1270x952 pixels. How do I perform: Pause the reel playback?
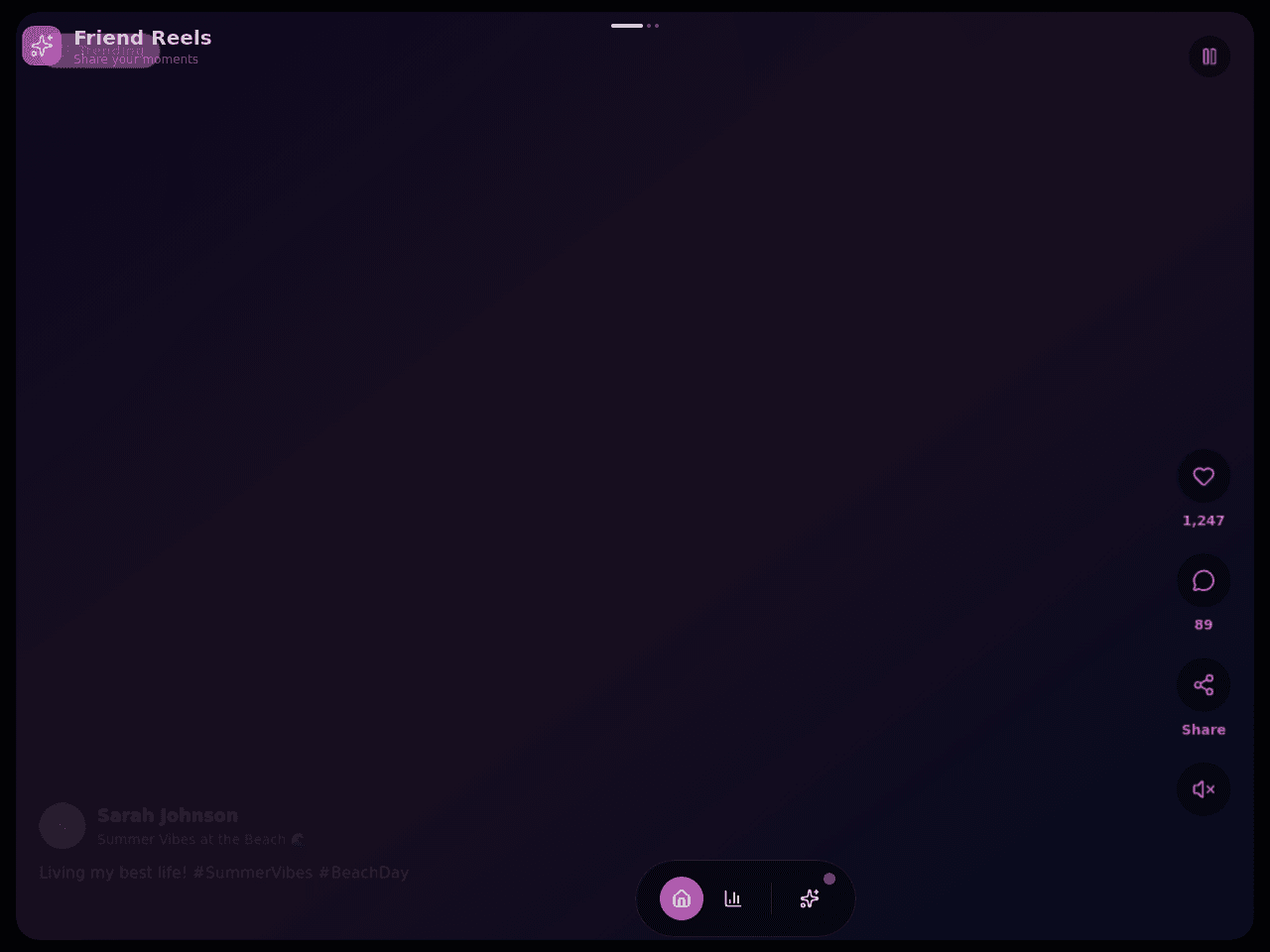(x=1209, y=57)
